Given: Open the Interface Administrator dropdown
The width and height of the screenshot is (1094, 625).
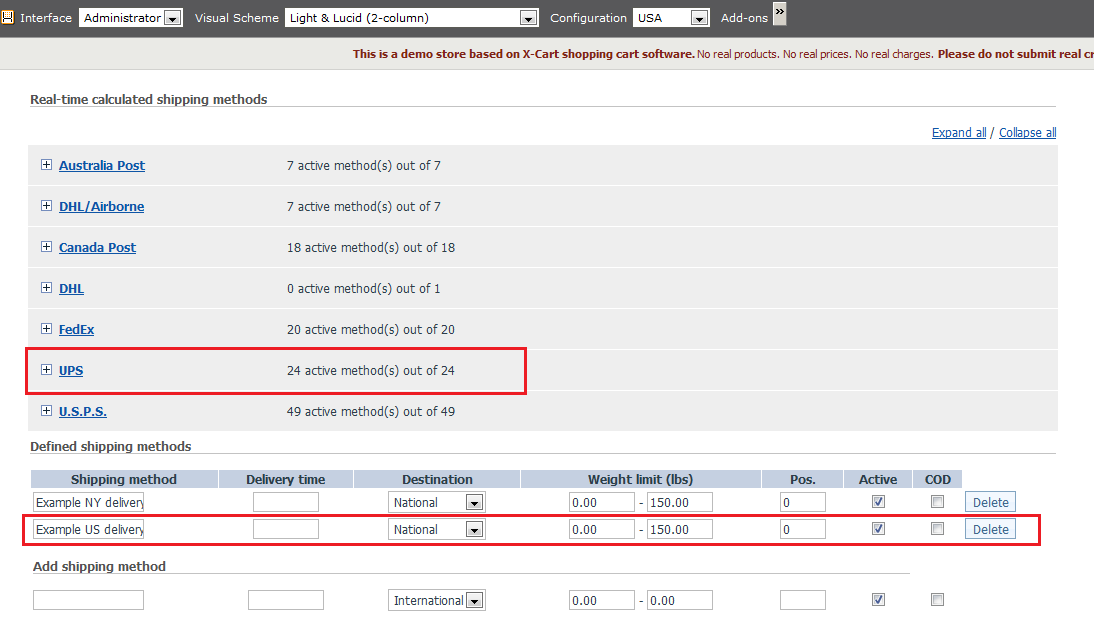Looking at the screenshot, I should coord(130,17).
